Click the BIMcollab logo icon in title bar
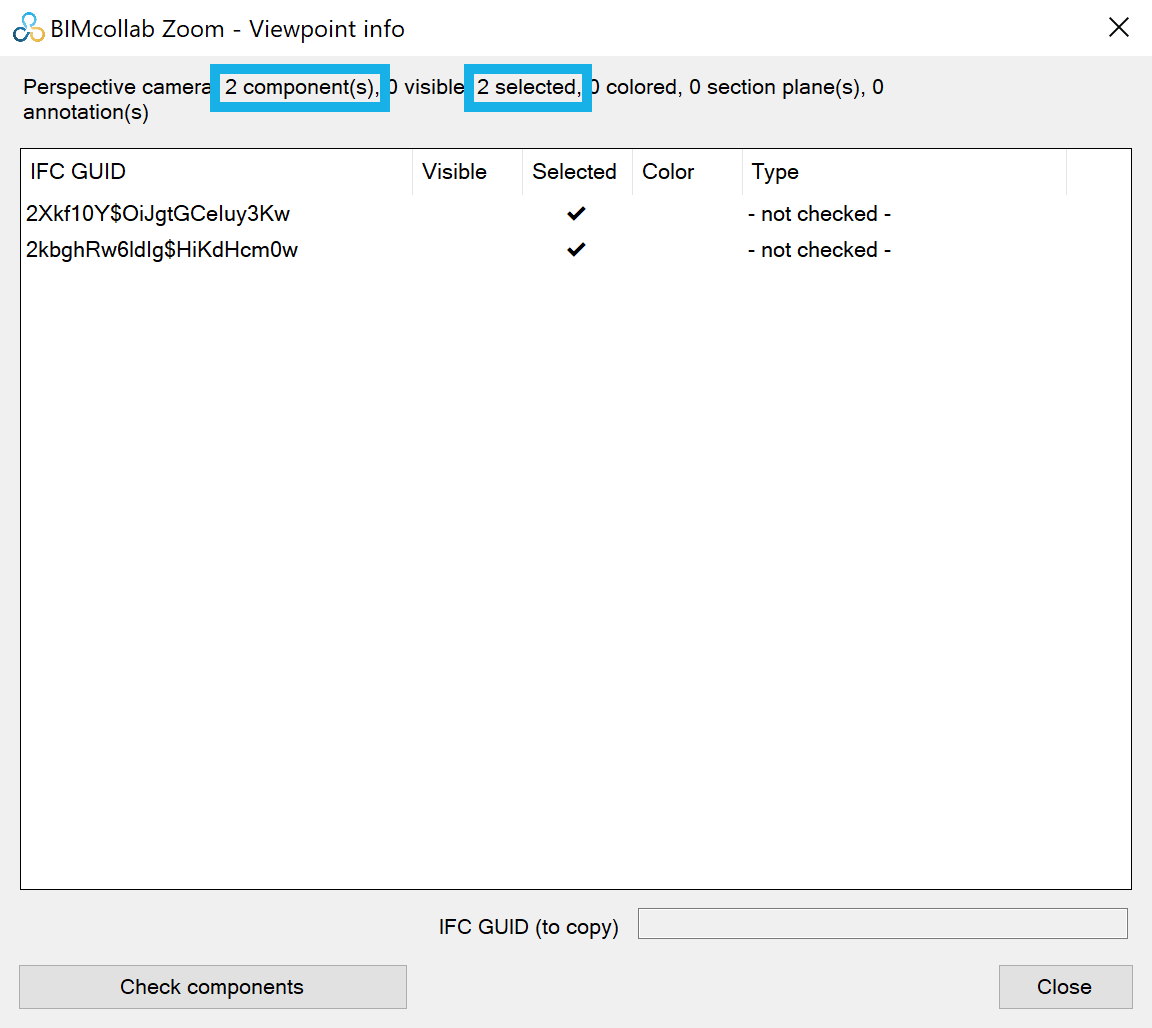Screen dimensions: 1152x1028 point(29,28)
